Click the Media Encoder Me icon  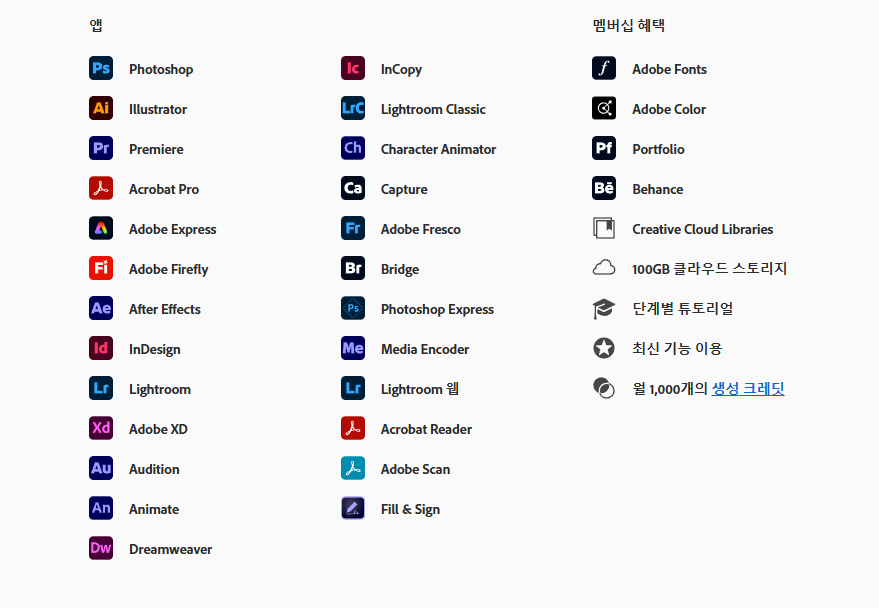pyautogui.click(x=353, y=348)
